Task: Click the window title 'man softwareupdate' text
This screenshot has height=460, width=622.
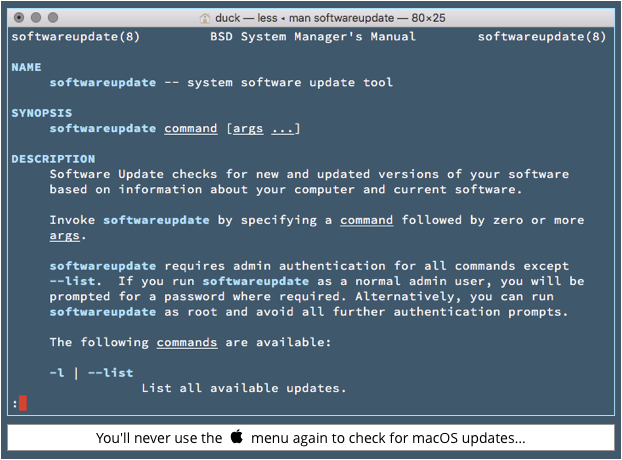Action: (342, 18)
